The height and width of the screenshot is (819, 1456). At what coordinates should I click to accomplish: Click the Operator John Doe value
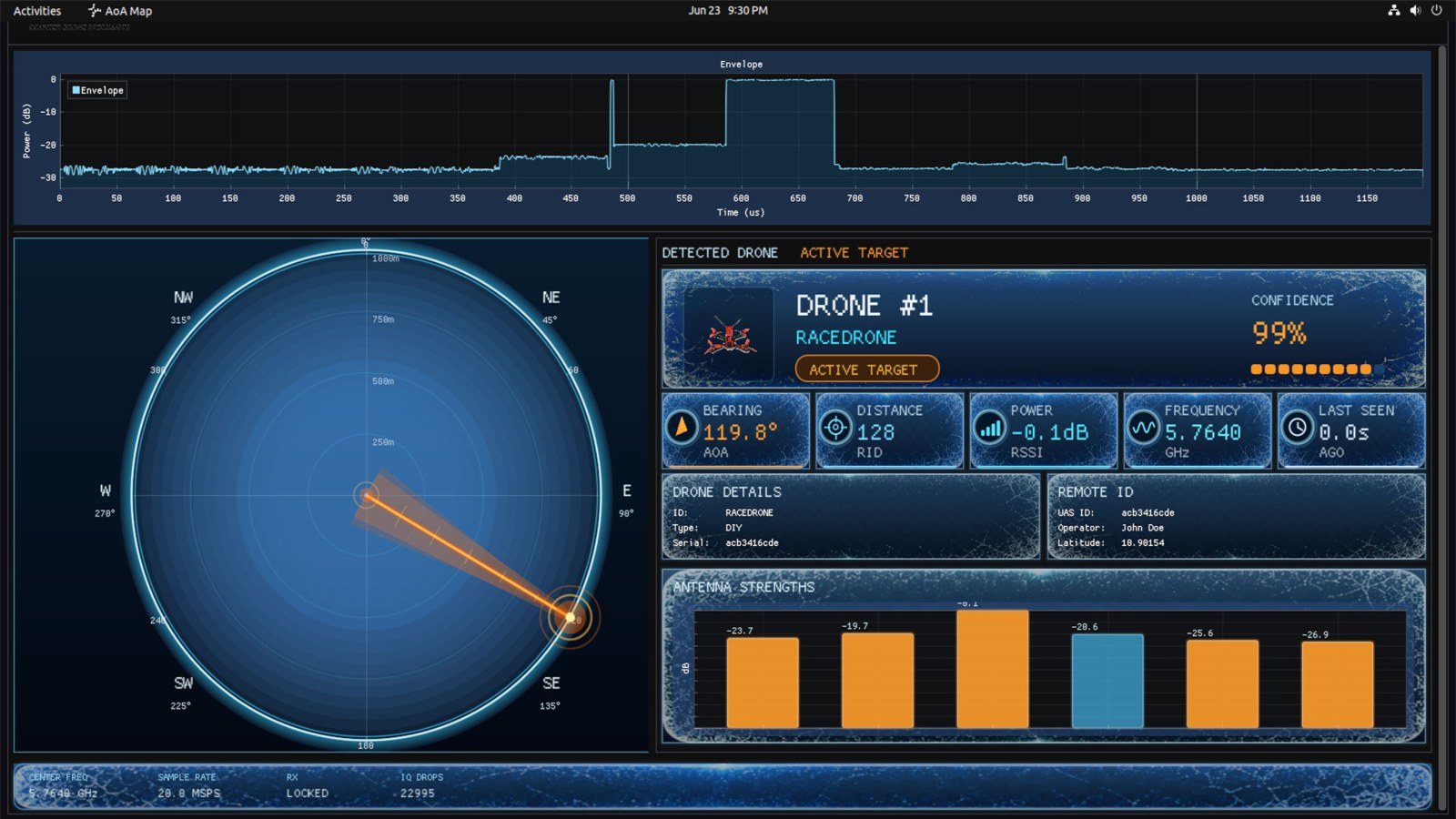[x=1142, y=528]
